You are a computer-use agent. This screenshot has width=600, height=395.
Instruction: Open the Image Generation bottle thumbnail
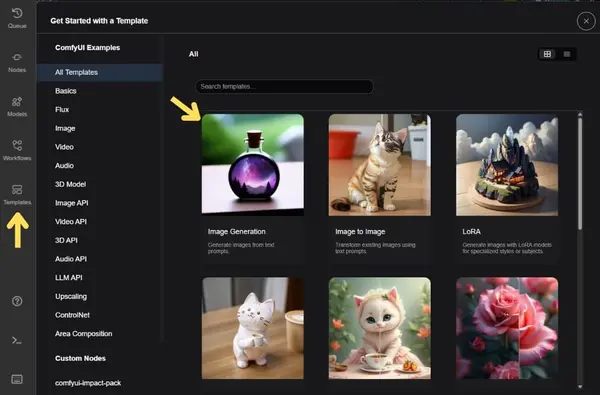[x=253, y=165]
